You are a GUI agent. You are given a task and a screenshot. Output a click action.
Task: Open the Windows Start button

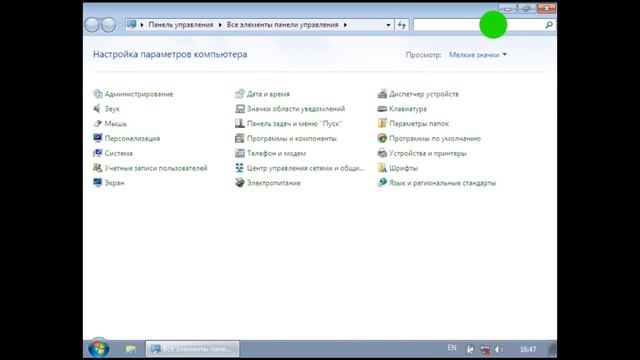(99, 349)
